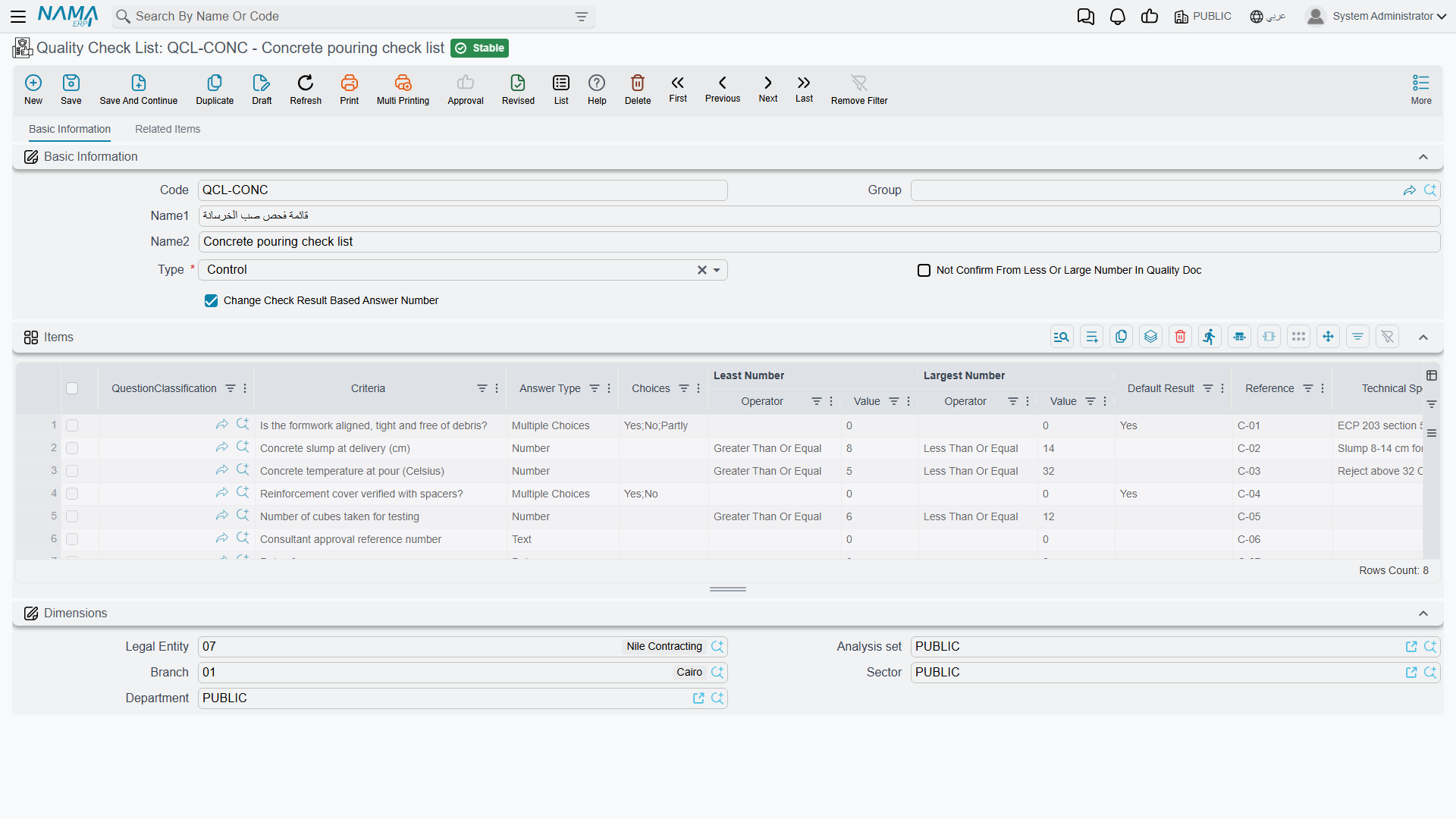This screenshot has height=819, width=1456.
Task: Open Criteria column filter
Action: coord(482,389)
